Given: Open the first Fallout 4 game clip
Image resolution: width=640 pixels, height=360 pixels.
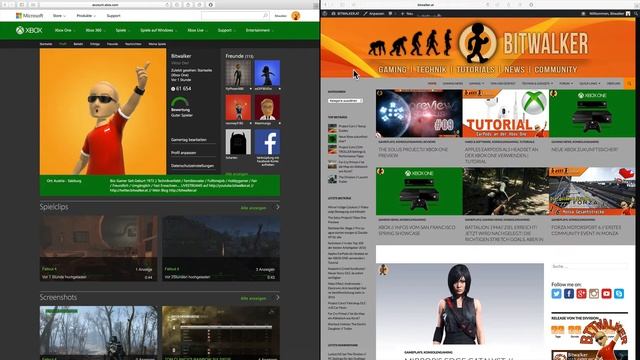Looking at the screenshot, I should 98,248.
